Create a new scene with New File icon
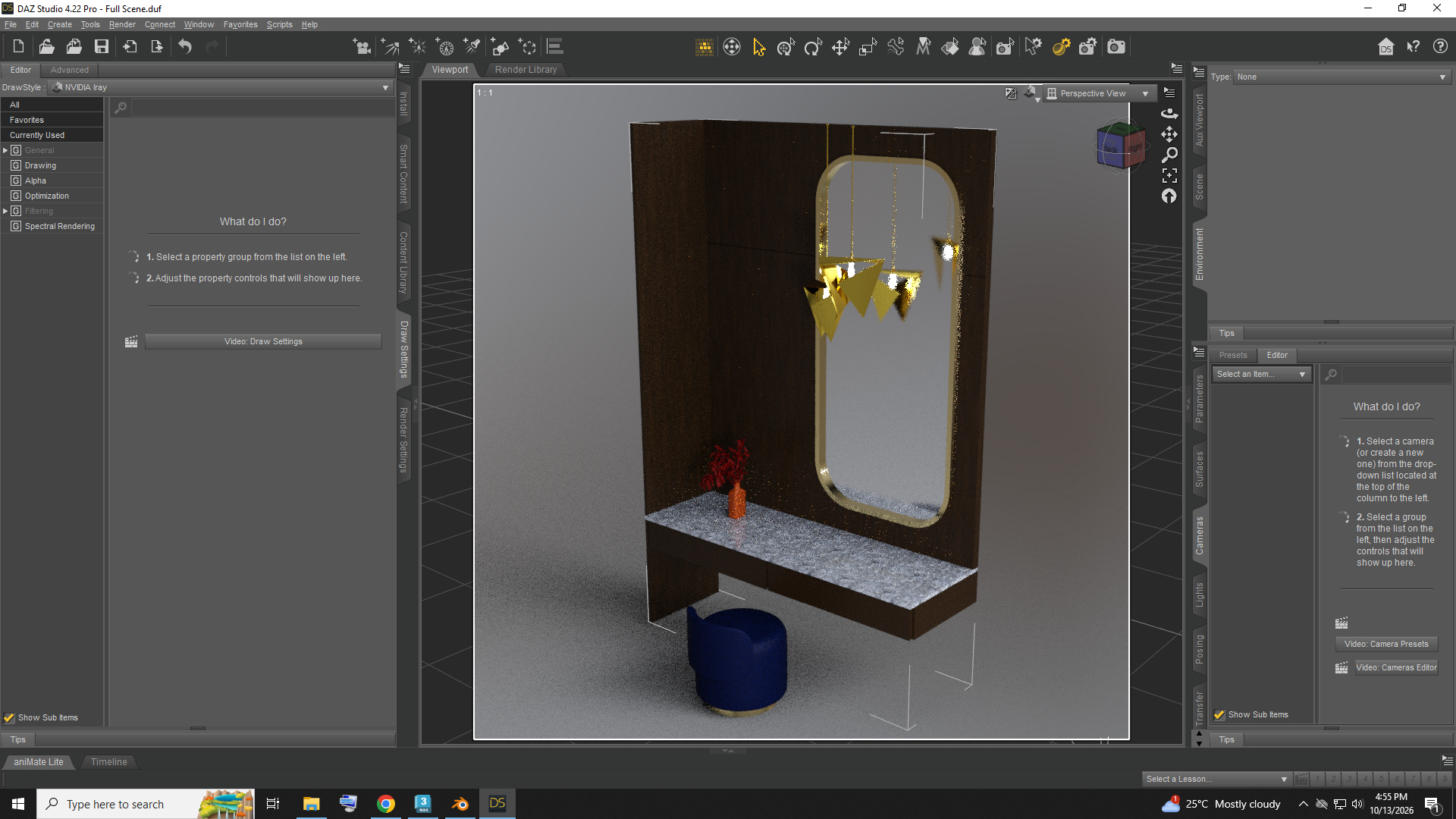The image size is (1456, 819). pyautogui.click(x=18, y=47)
